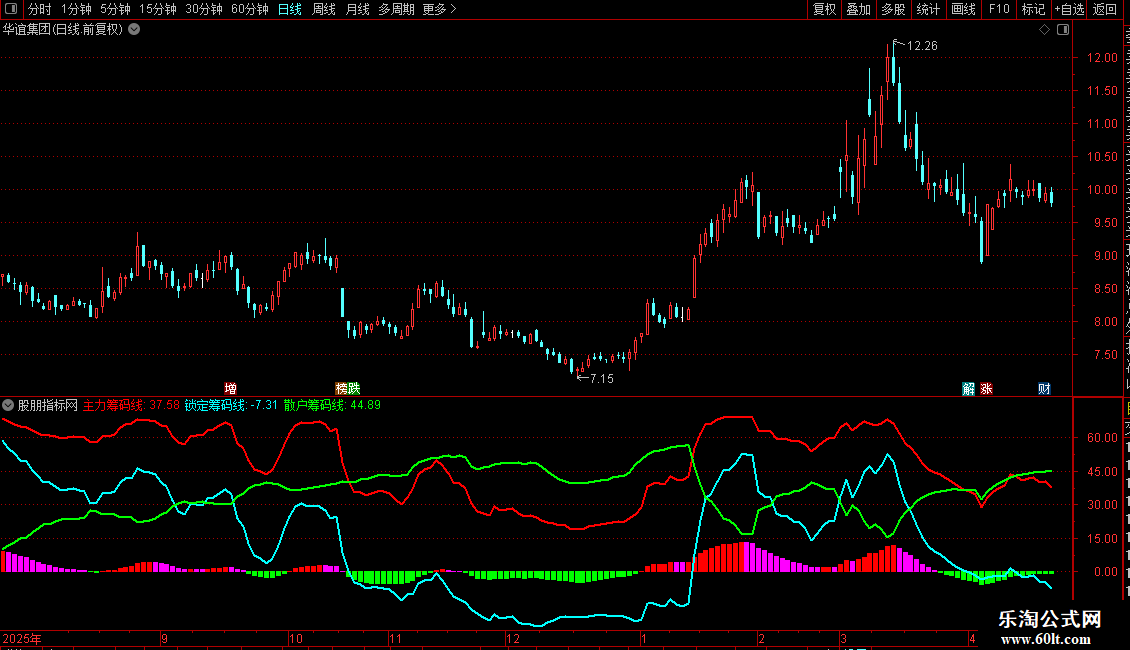Screen dimensions: 1130x650
Task: Click the 跌 event marker
Action: (353, 388)
